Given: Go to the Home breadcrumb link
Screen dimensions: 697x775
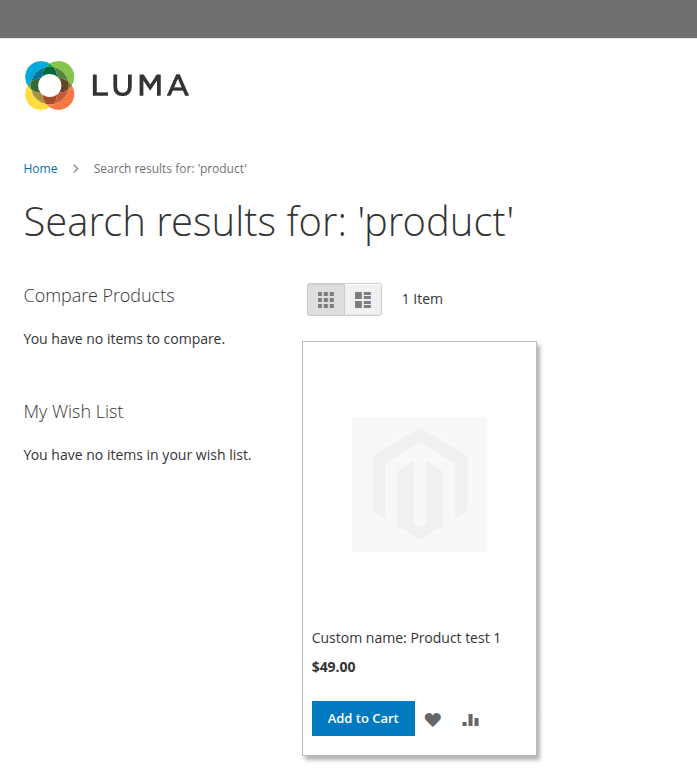Looking at the screenshot, I should (41, 169).
